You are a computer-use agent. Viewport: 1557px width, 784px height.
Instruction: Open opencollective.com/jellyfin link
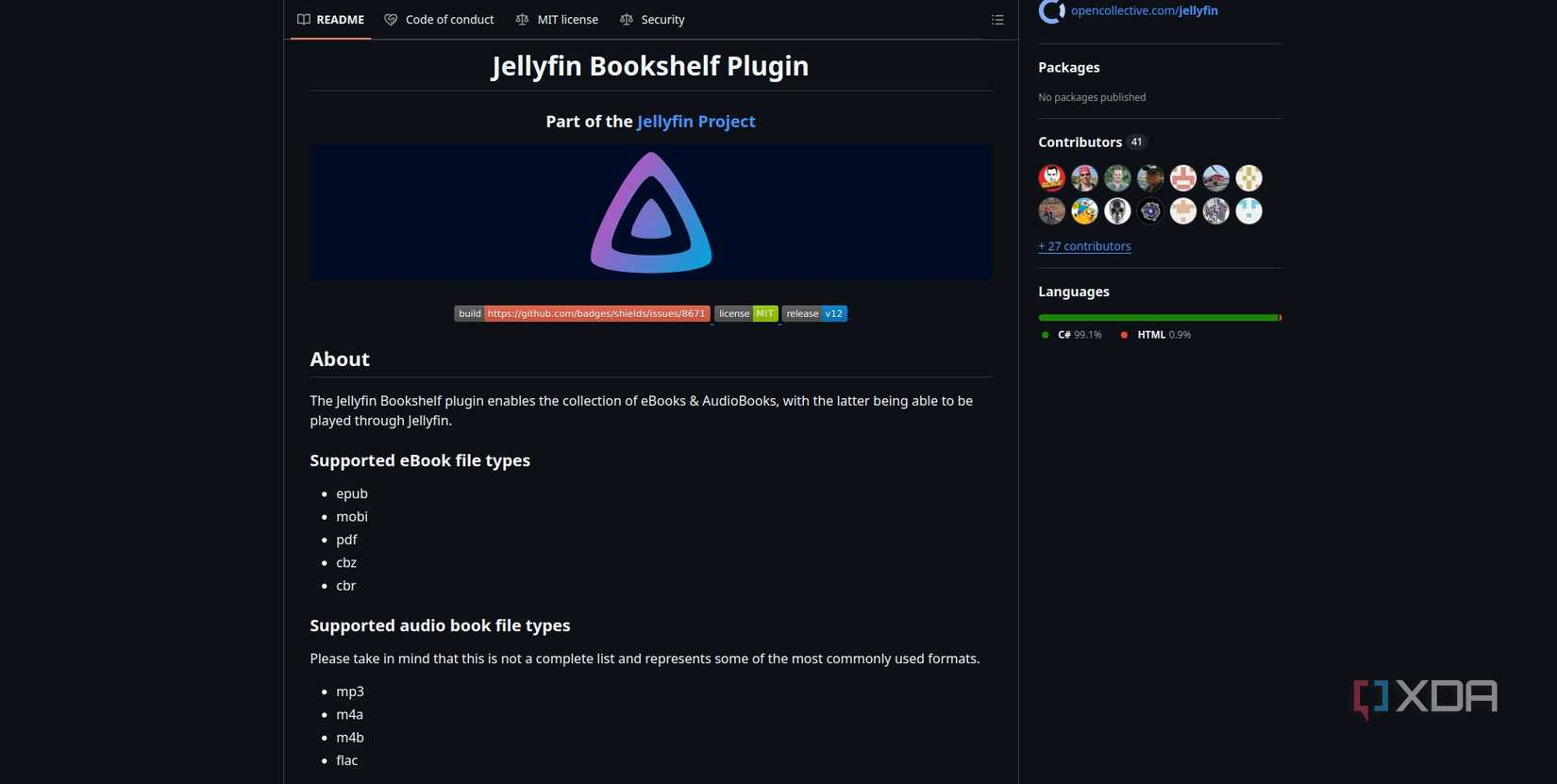1144,10
